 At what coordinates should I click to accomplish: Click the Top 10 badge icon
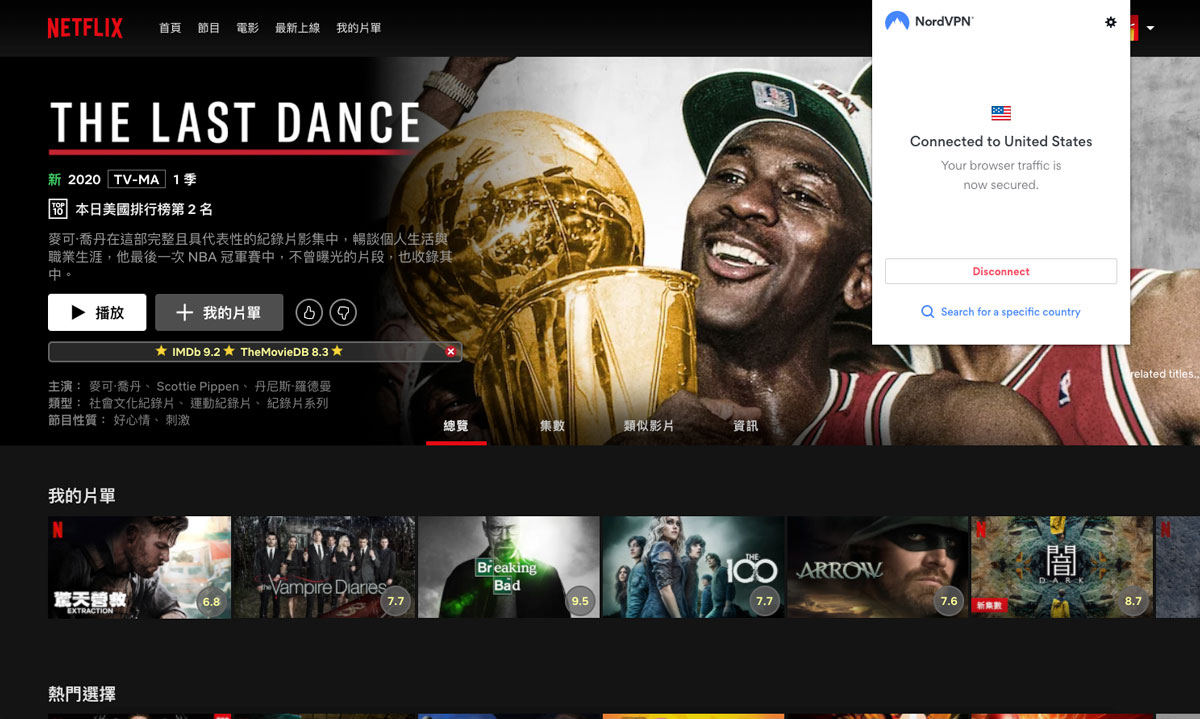click(58, 209)
